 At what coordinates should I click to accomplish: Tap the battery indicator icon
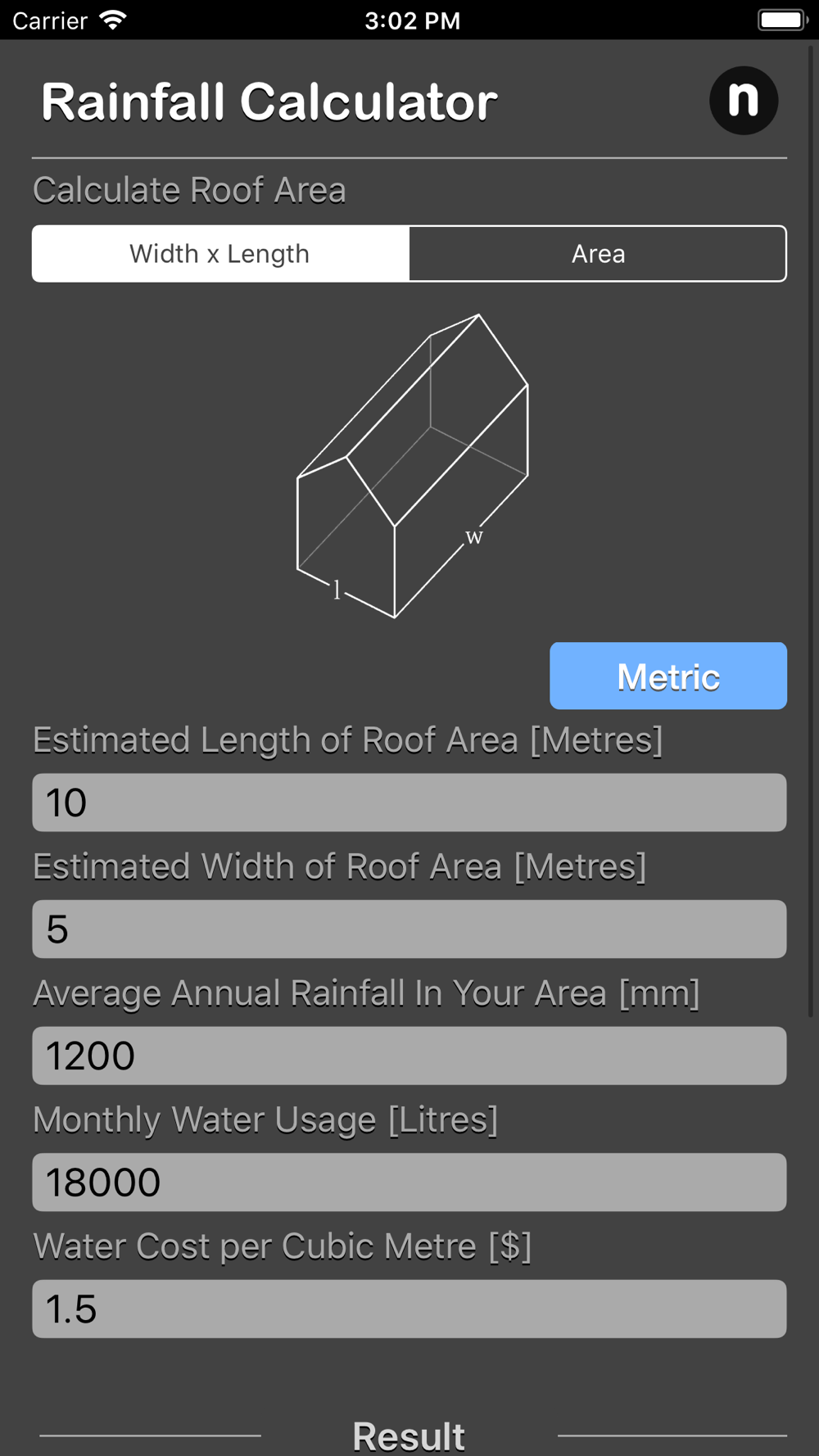(x=782, y=20)
